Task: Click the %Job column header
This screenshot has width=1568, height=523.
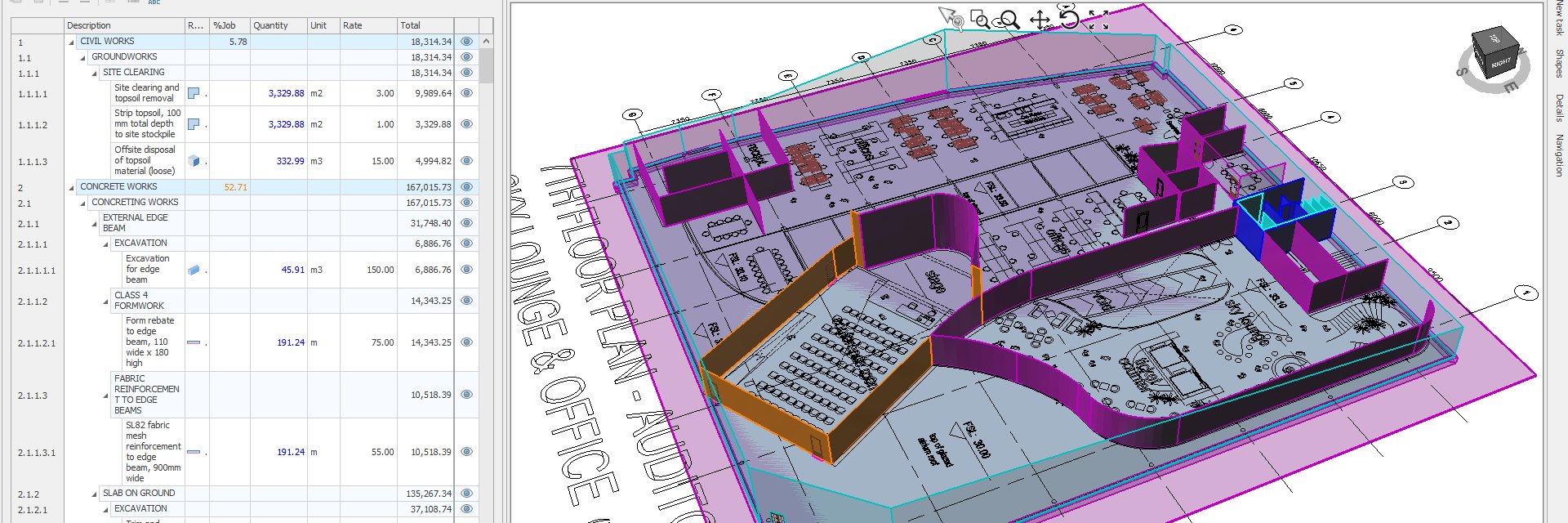Action: [x=229, y=25]
